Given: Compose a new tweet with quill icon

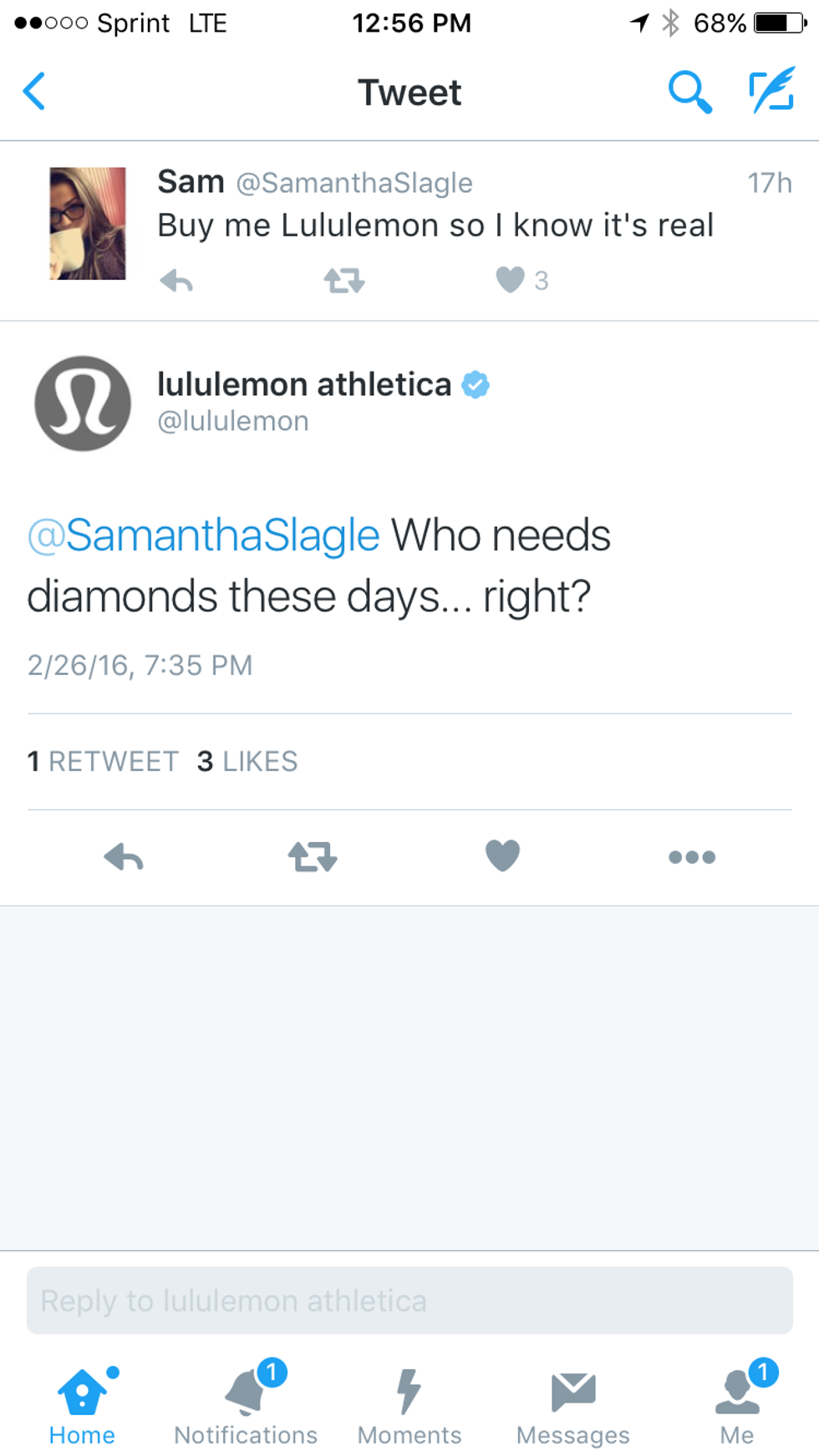Looking at the screenshot, I should point(771,92).
